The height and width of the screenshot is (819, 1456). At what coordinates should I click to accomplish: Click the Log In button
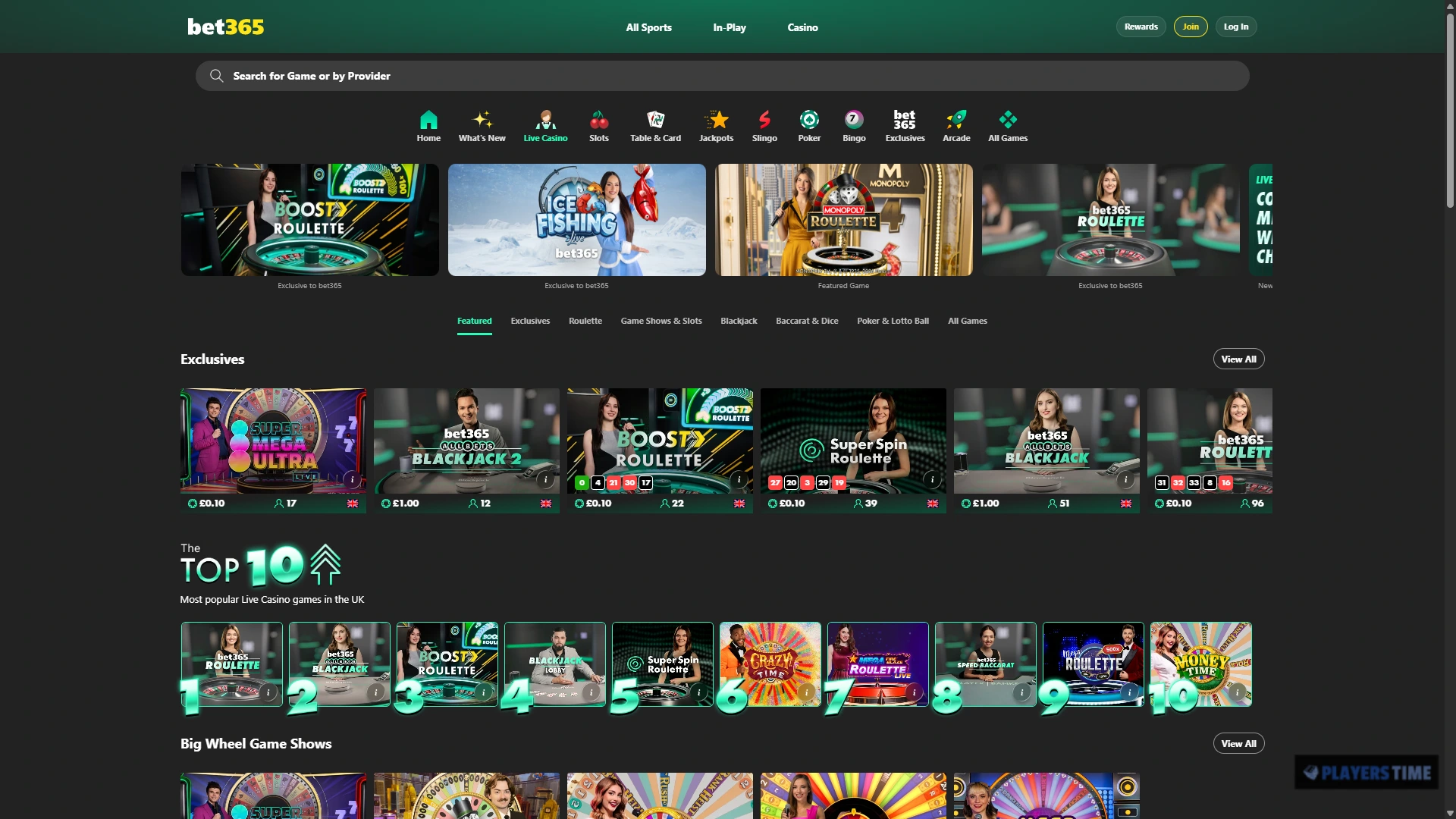1236,27
